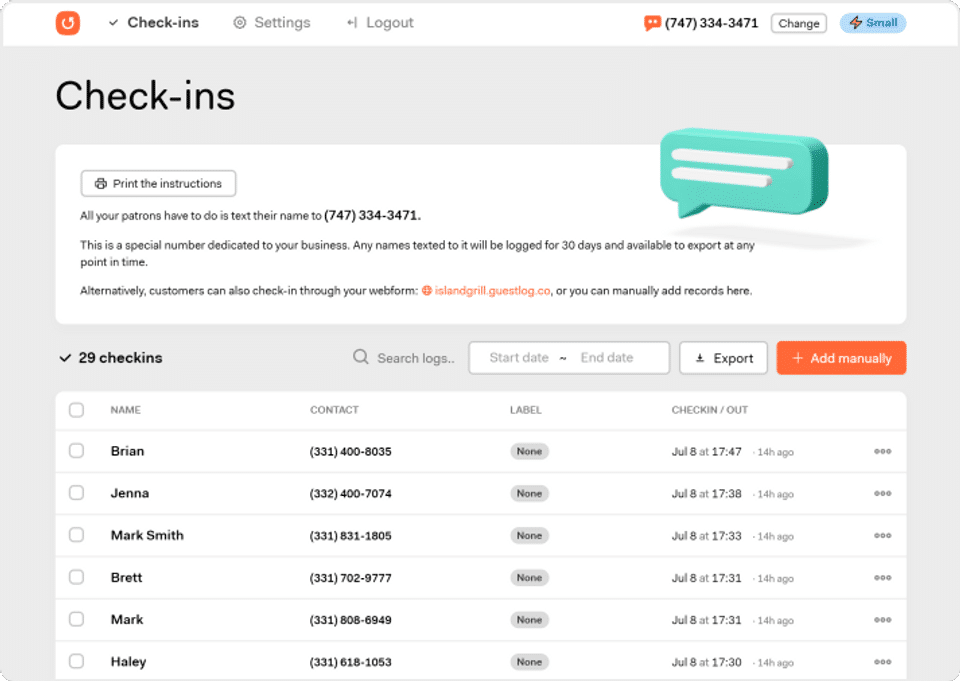Click the search magnifier icon
This screenshot has width=960, height=681.
(361, 357)
